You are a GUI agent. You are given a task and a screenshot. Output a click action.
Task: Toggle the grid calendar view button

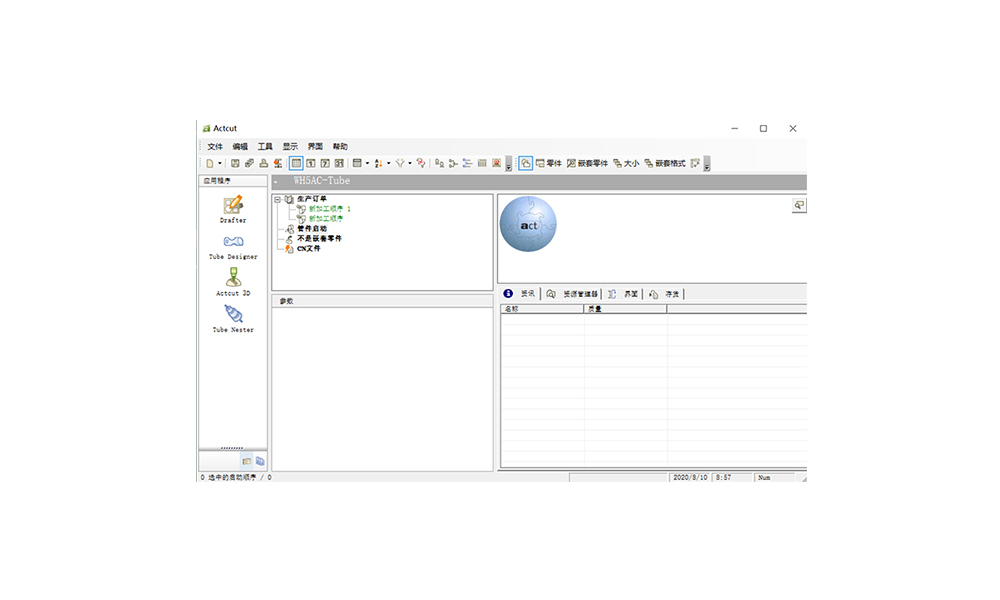[296, 163]
